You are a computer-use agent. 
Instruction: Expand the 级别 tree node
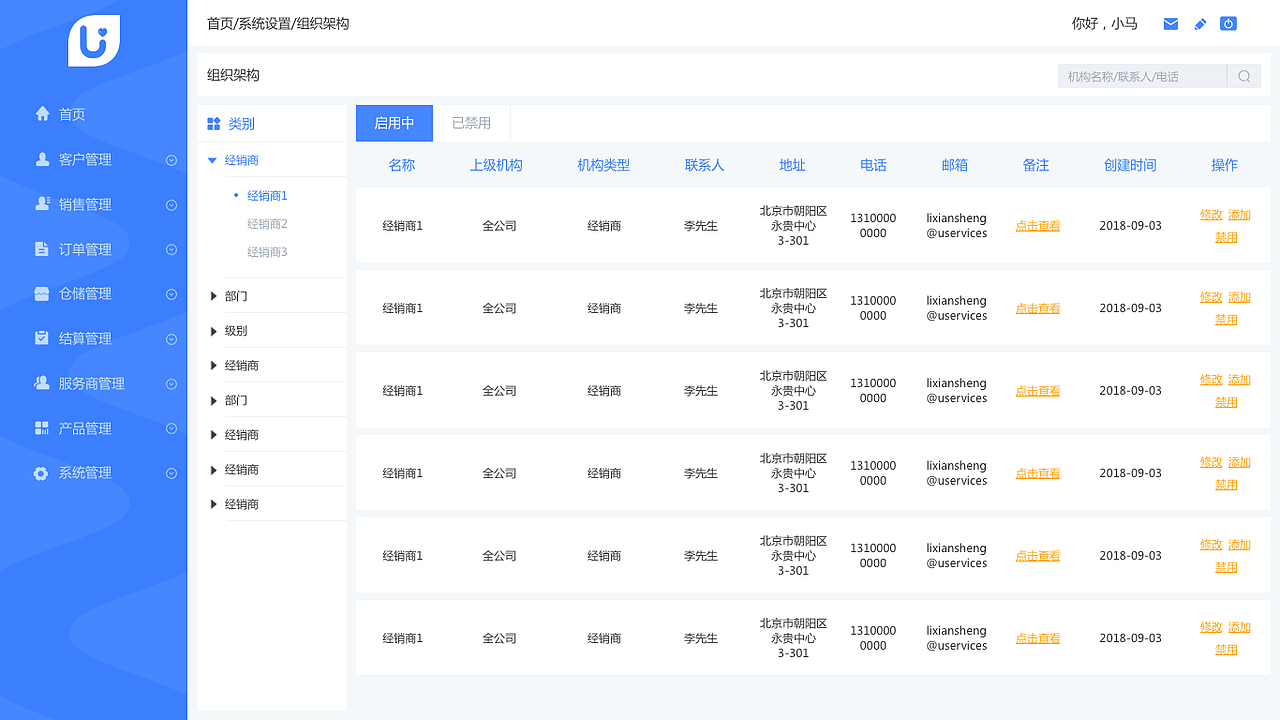pos(214,331)
